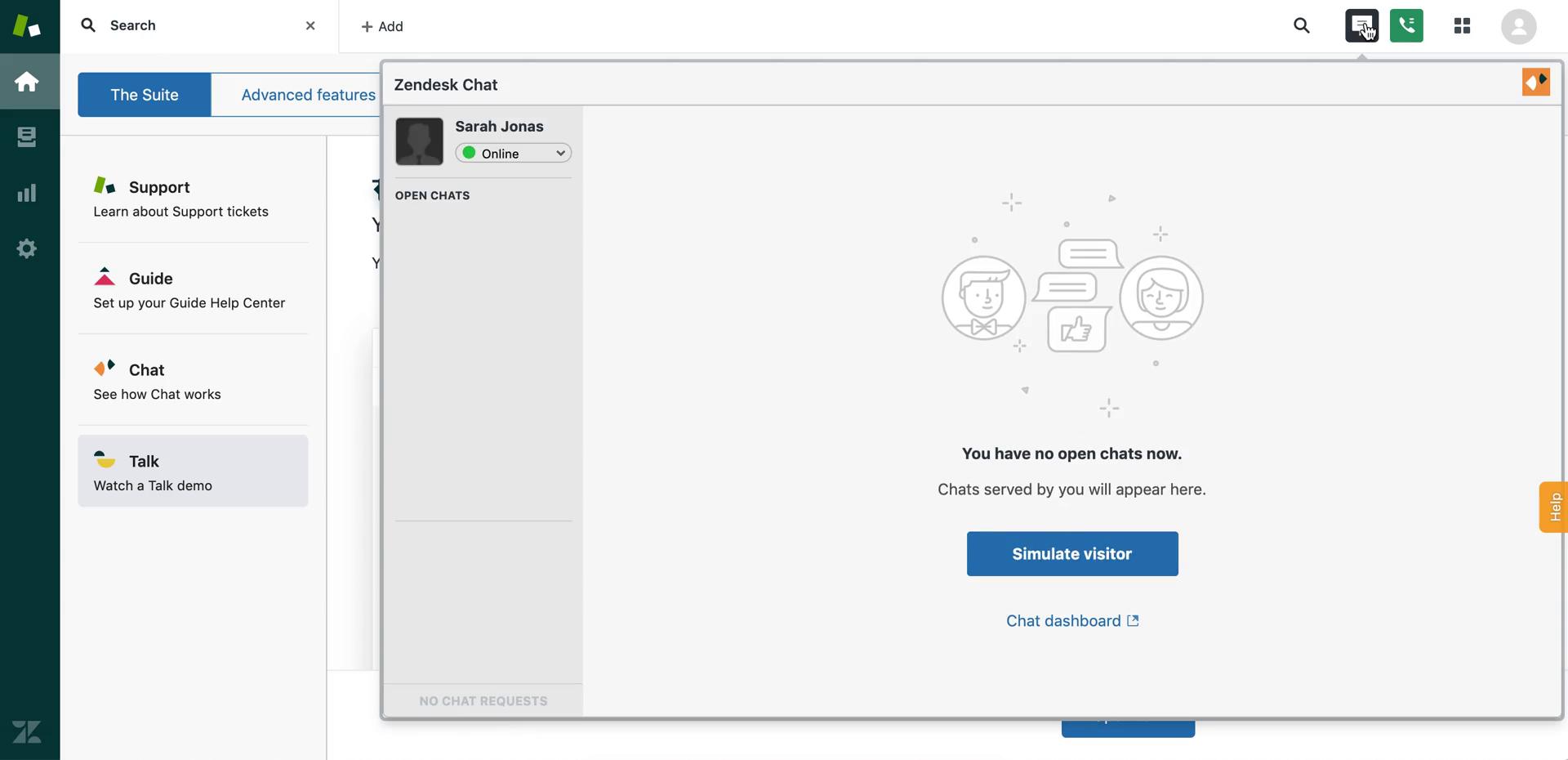Viewport: 1568px width, 760px height.
Task: Switch to The Suite tab
Action: [145, 95]
